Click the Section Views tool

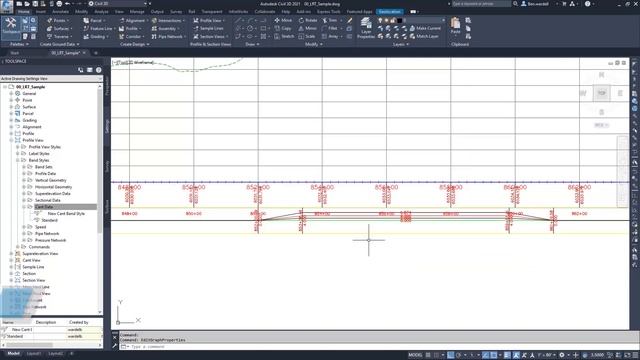coord(210,37)
